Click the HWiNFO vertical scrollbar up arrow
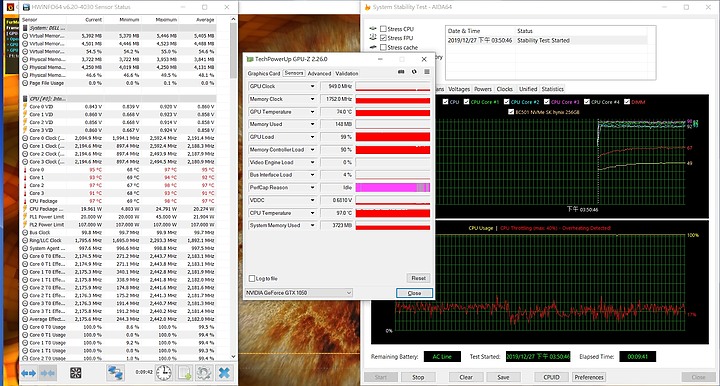Image resolution: width=720 pixels, height=386 pixels. 233,19
